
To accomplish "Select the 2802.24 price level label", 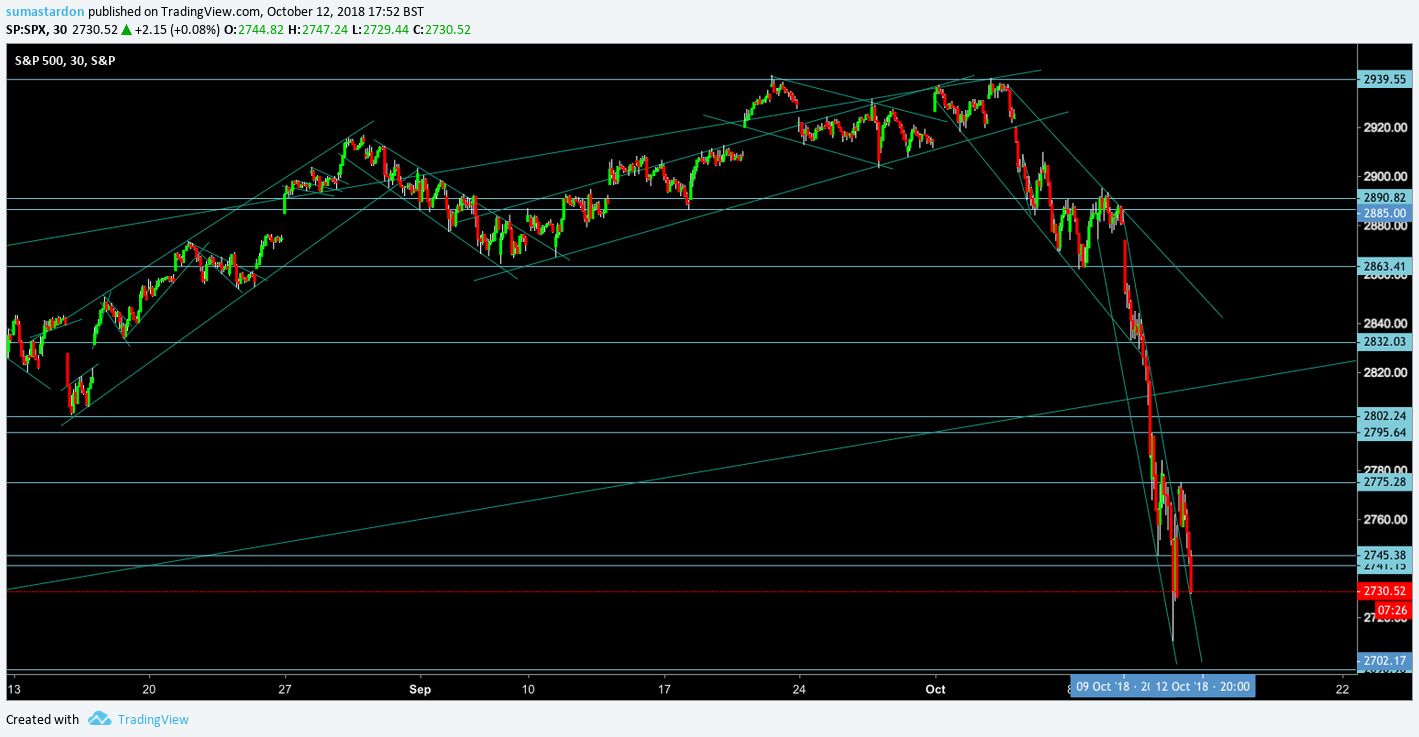I will (x=1385, y=416).
